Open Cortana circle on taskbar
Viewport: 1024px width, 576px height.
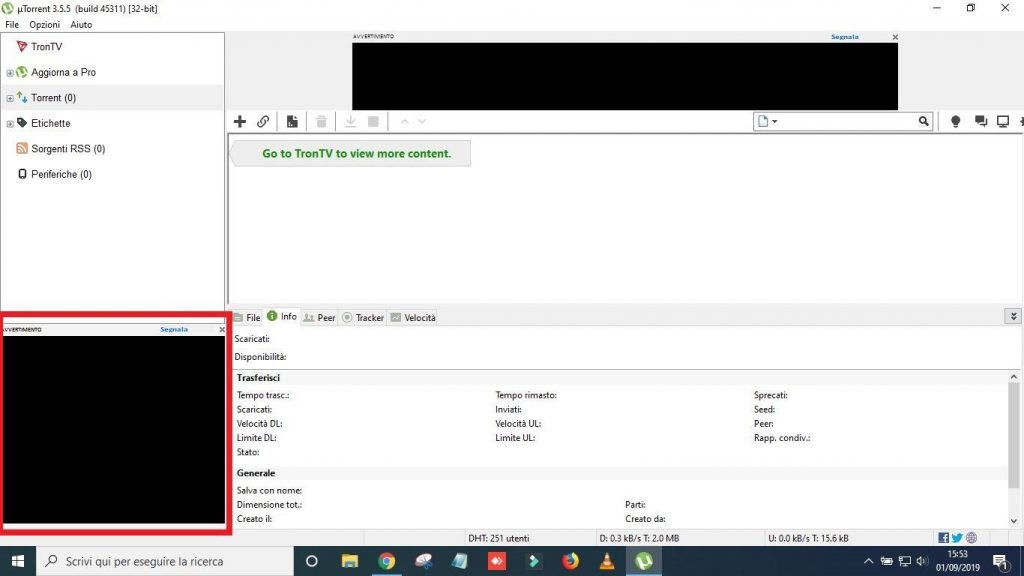[x=312, y=561]
